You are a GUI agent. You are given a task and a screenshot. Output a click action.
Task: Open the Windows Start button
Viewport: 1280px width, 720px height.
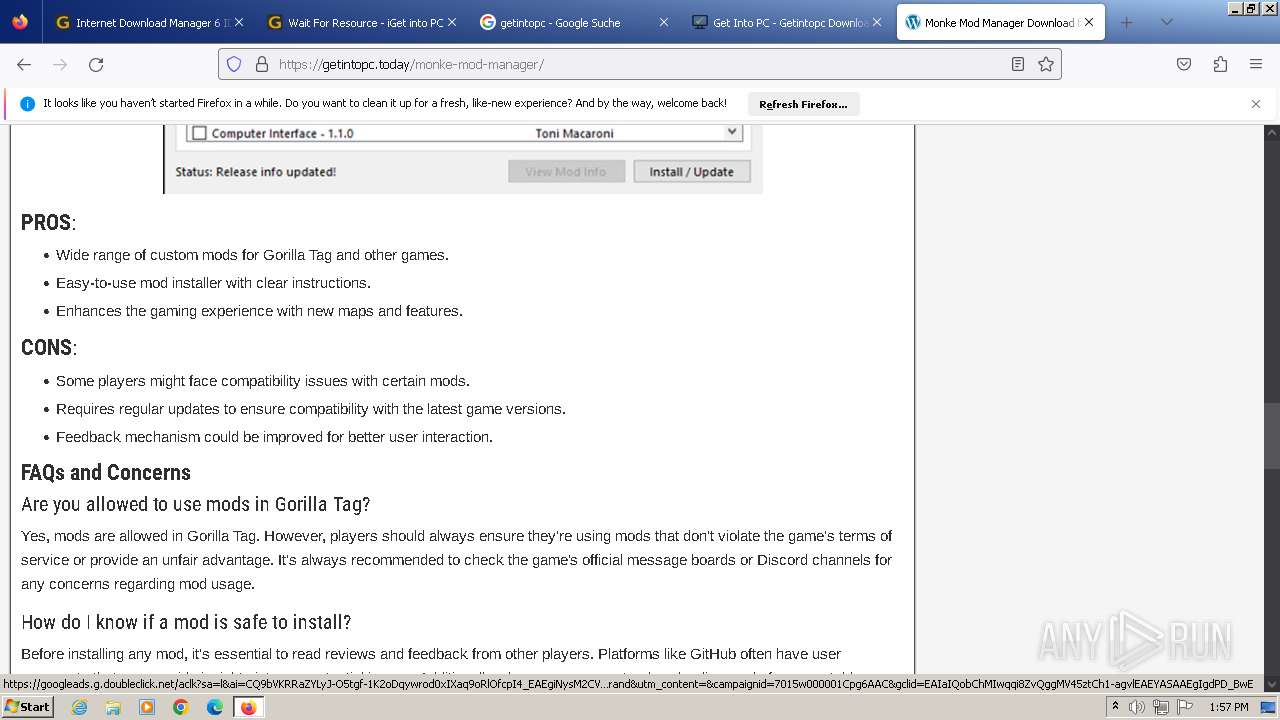(27, 706)
